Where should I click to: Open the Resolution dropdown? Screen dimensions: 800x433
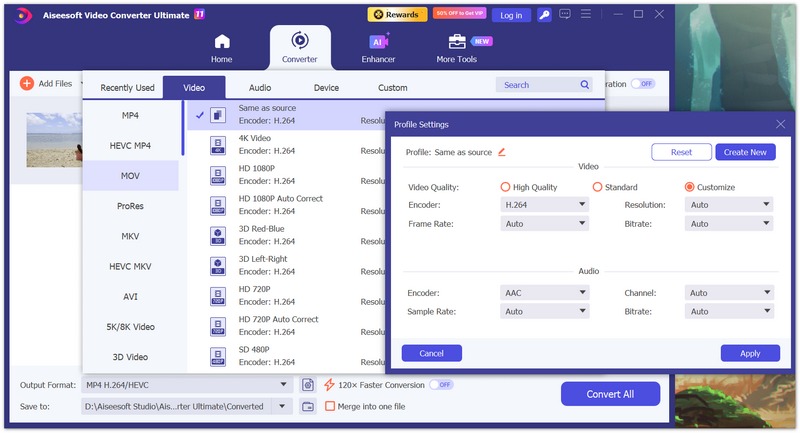tap(729, 205)
